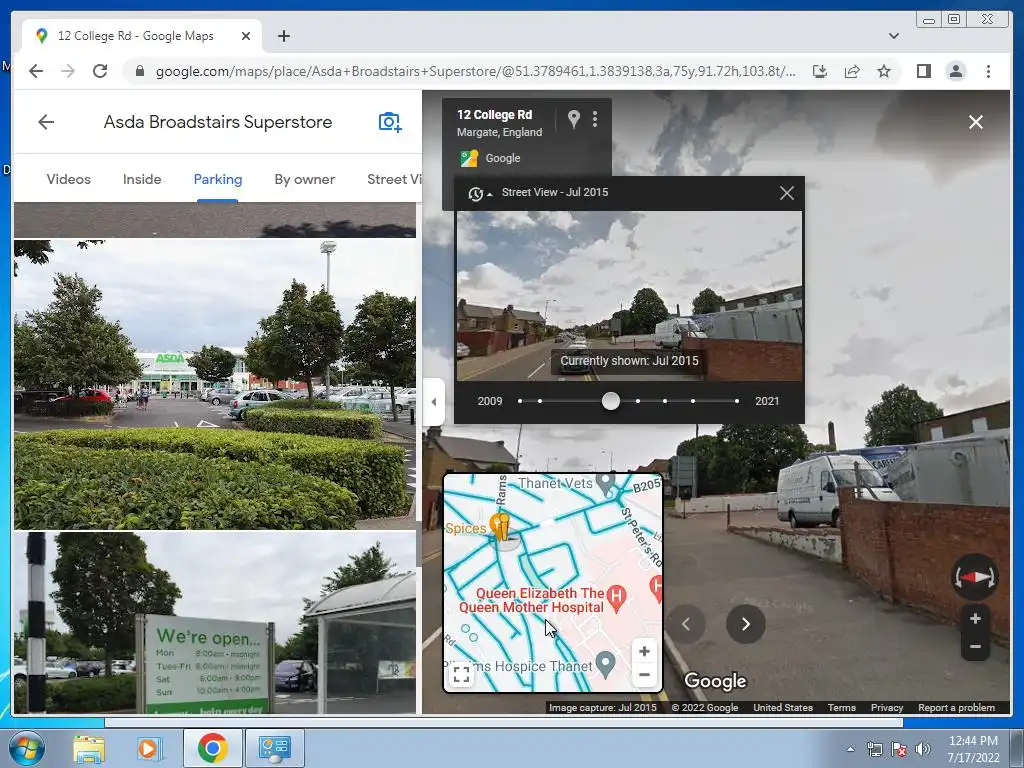Open the address card three-dot menu

tap(594, 119)
